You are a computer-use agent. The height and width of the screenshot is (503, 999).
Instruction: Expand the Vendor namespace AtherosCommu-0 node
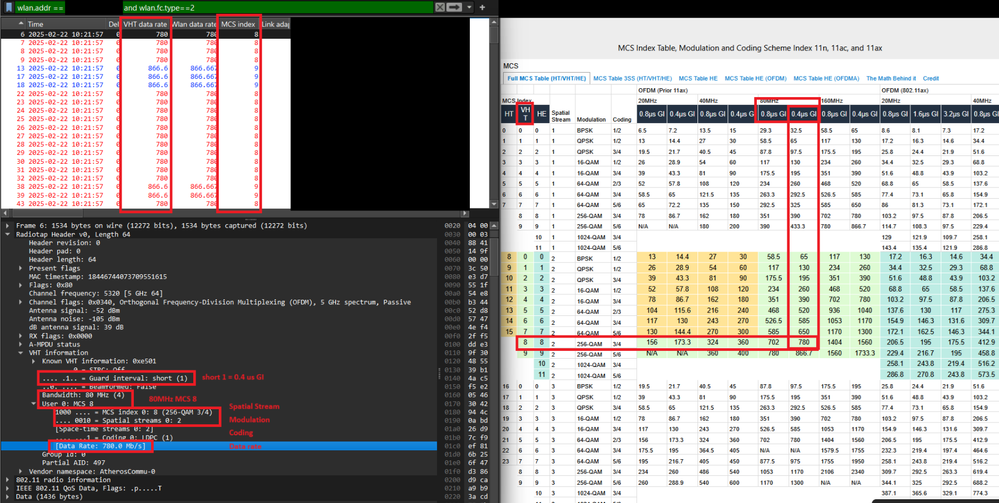22,470
